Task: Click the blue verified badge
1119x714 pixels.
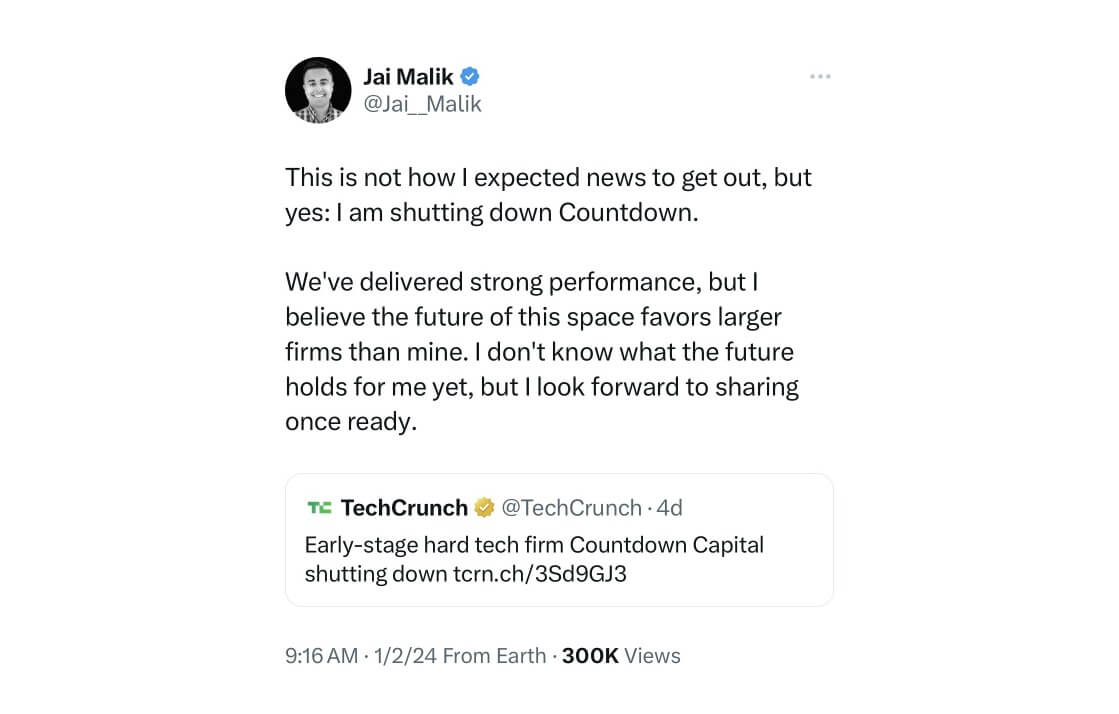Action: tap(469, 77)
